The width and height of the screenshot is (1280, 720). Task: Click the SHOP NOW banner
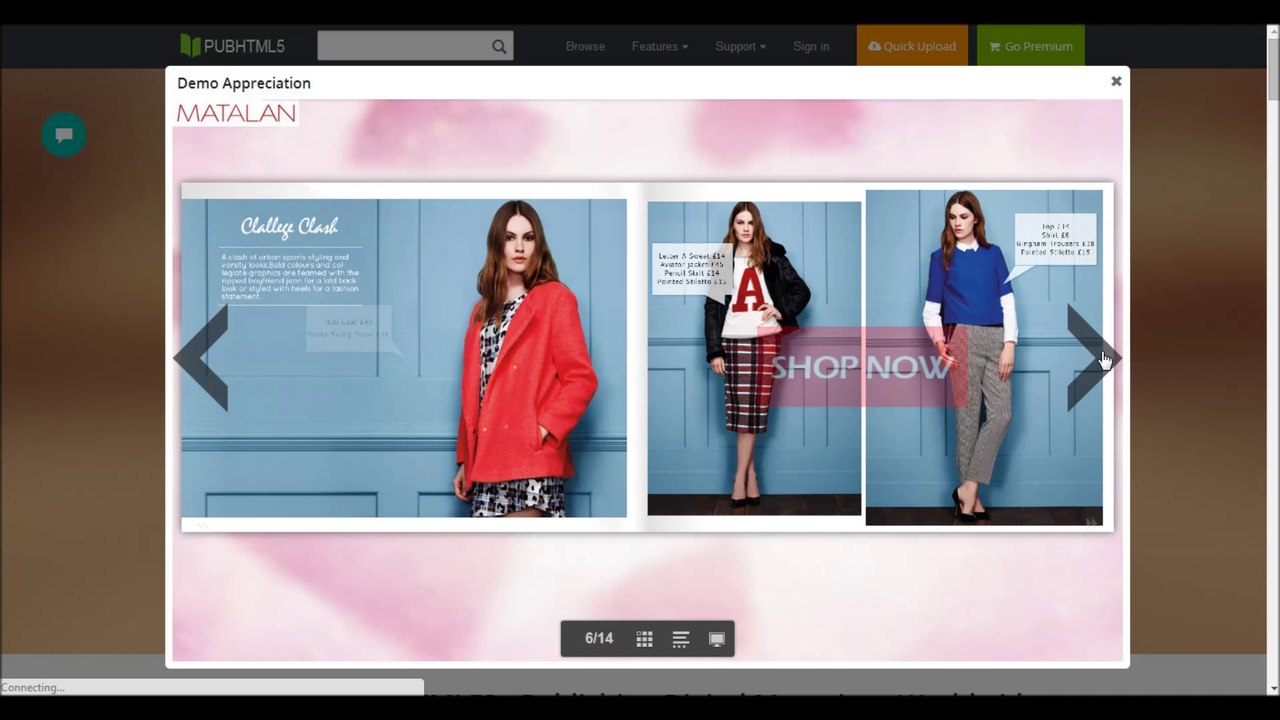(x=861, y=366)
